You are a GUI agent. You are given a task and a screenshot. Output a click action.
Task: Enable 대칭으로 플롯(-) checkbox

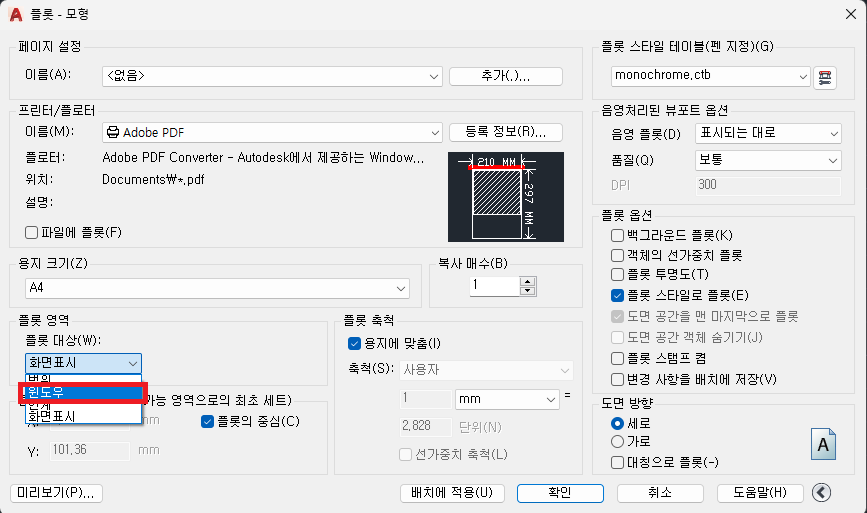point(618,462)
